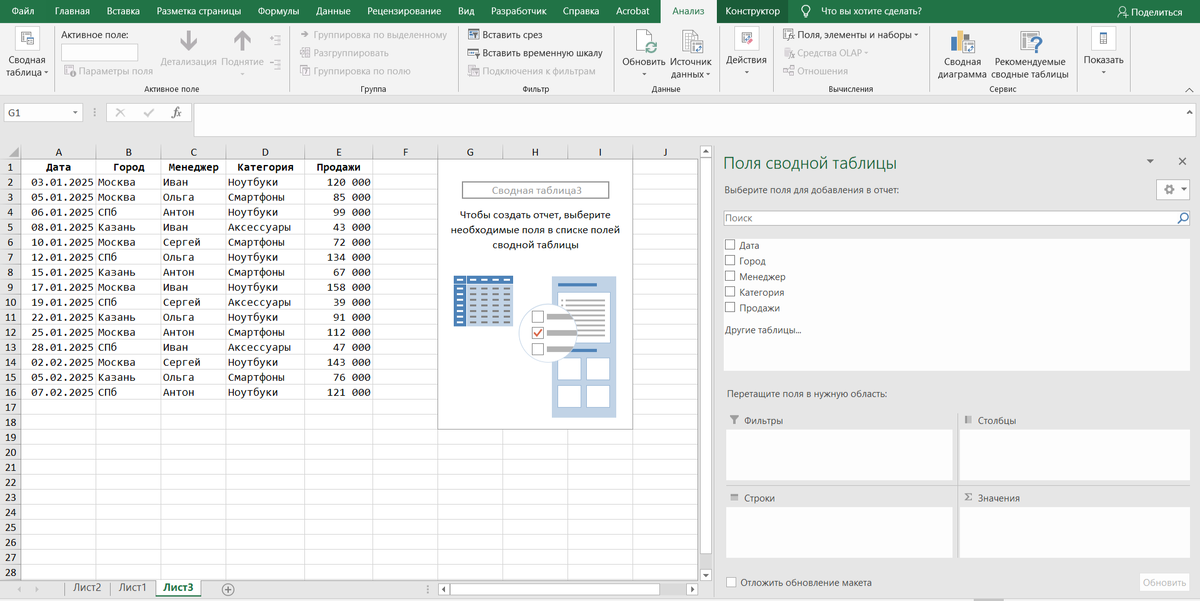Click the Поделиться button
This screenshot has width=1200, height=601.
(1150, 12)
